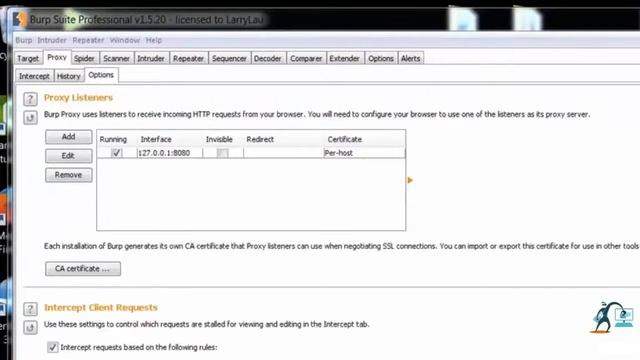Open help for Proxy Listeners section
The image size is (640, 360).
point(30,99)
